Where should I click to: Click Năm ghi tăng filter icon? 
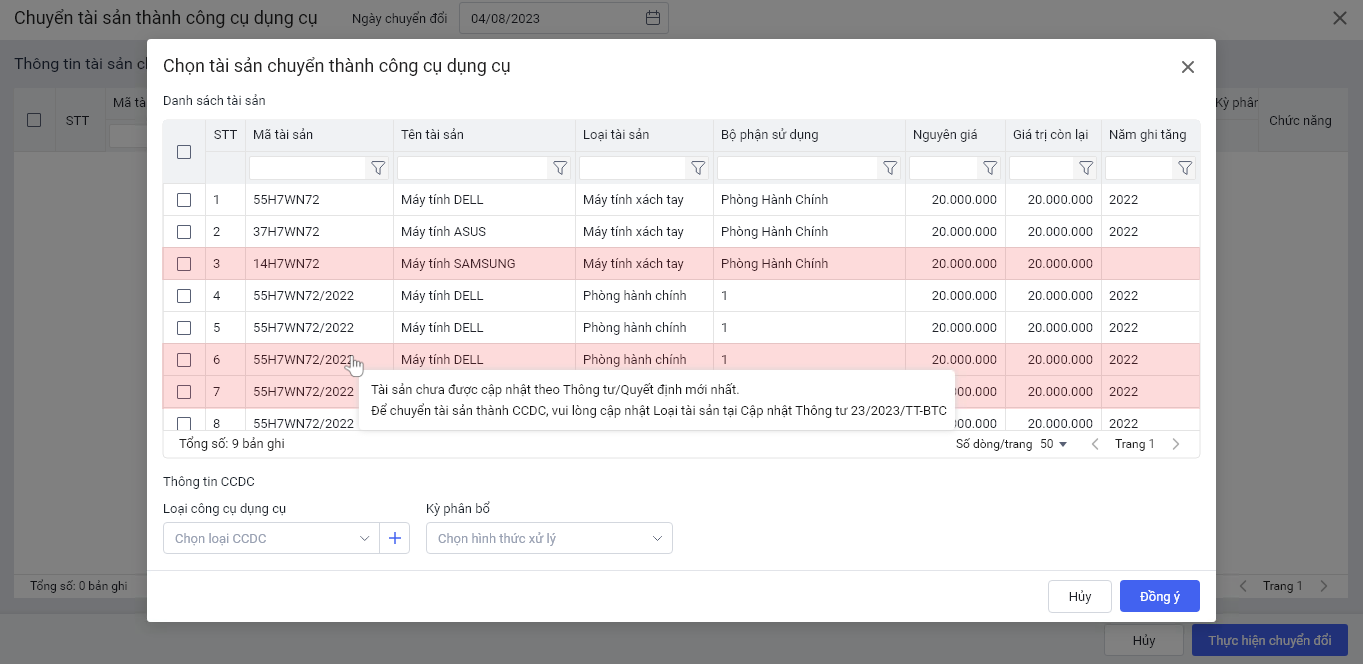click(1185, 168)
